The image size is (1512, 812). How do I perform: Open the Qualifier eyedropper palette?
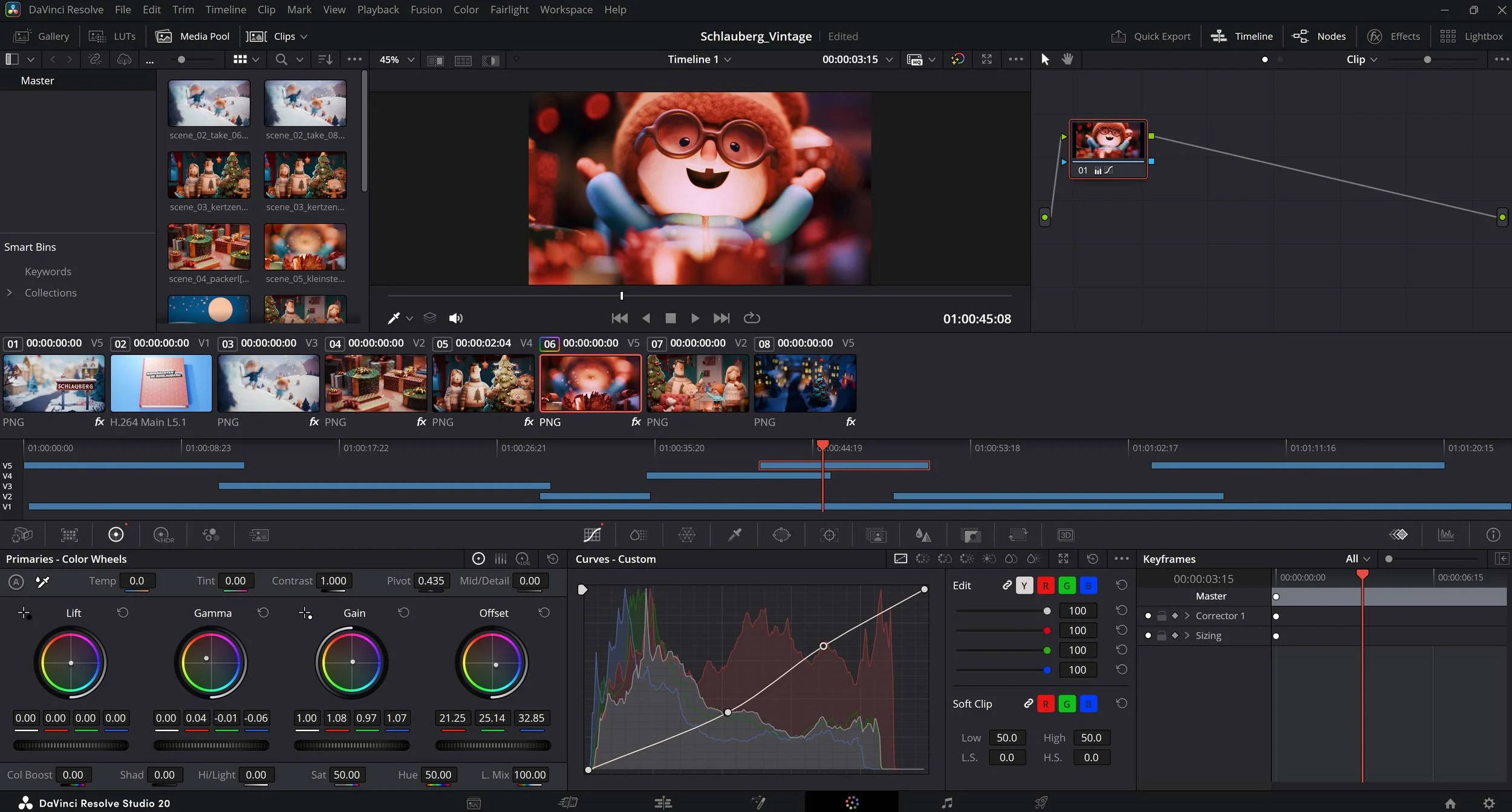[734, 535]
